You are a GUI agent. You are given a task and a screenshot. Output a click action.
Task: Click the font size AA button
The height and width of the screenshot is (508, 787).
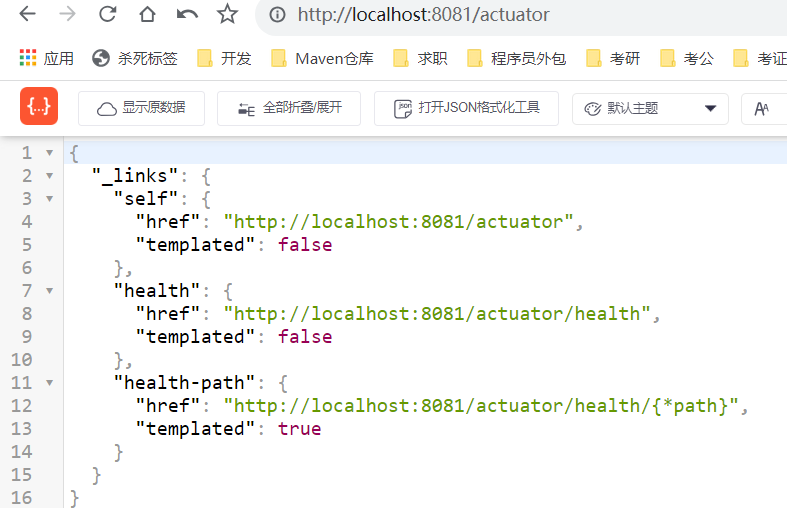coord(762,108)
